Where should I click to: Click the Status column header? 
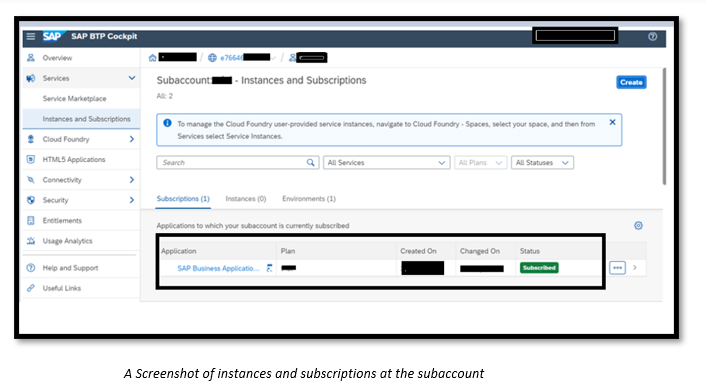click(530, 251)
